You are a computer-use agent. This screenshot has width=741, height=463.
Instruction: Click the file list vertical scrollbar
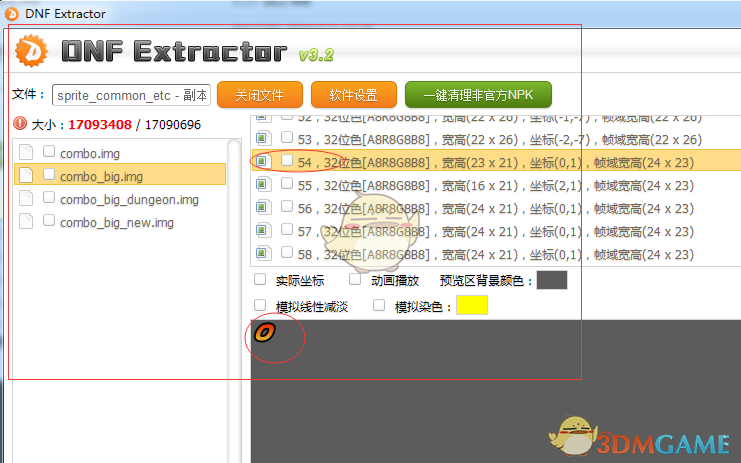click(x=234, y=300)
